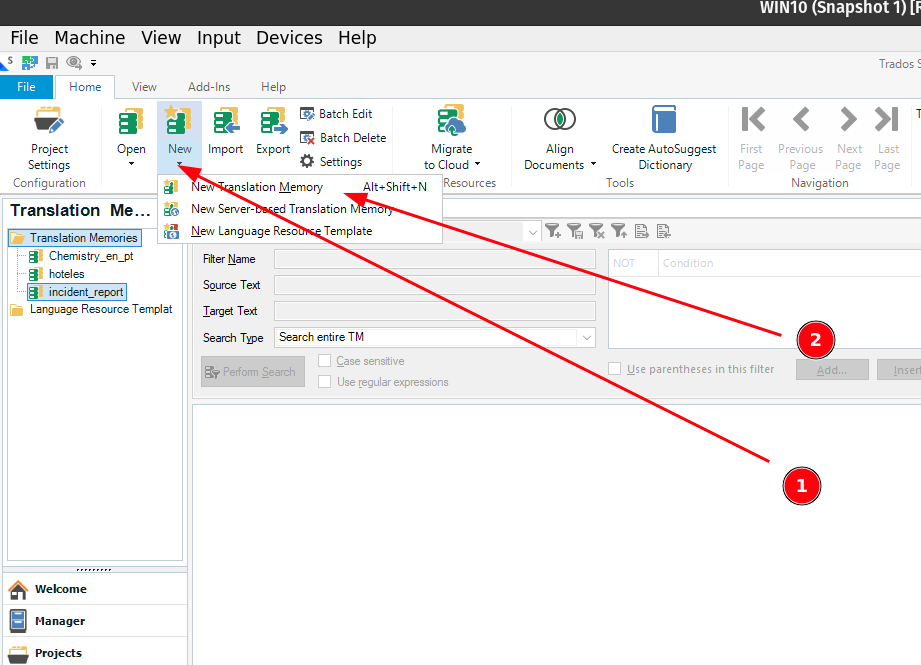This screenshot has width=921, height=665.
Task: Click the import filters document icon
Action: [664, 231]
